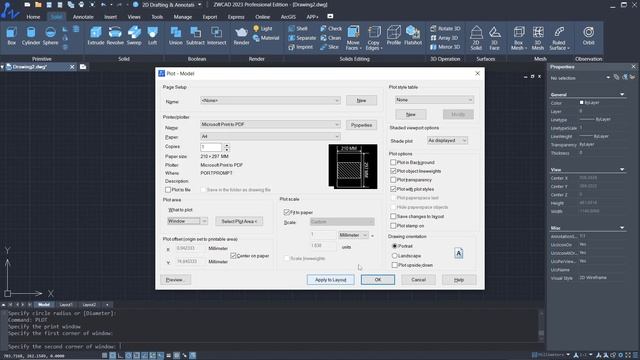Activate the Rotate 3D operation
Viewport: 640px width, 360px height.
tap(445, 29)
